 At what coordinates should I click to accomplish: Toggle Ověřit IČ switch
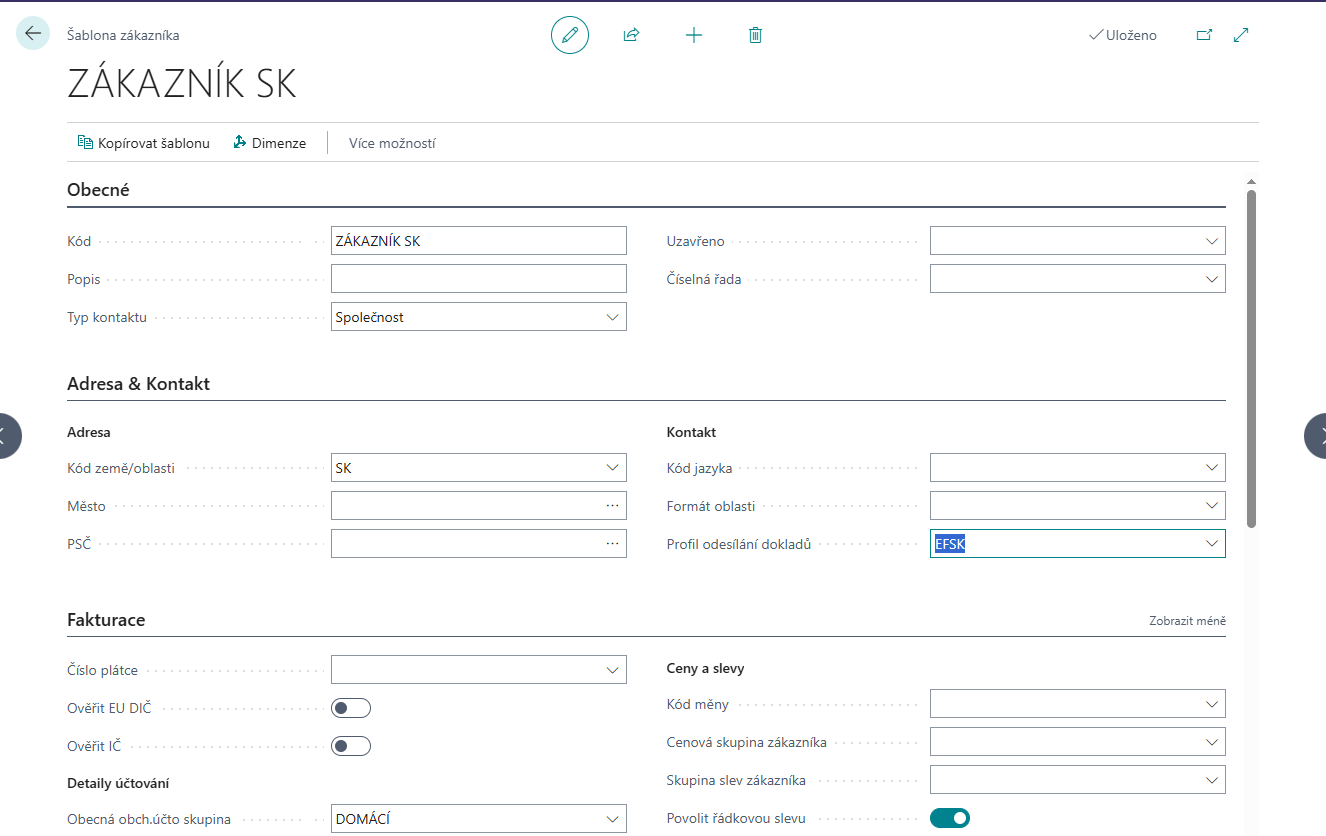351,746
